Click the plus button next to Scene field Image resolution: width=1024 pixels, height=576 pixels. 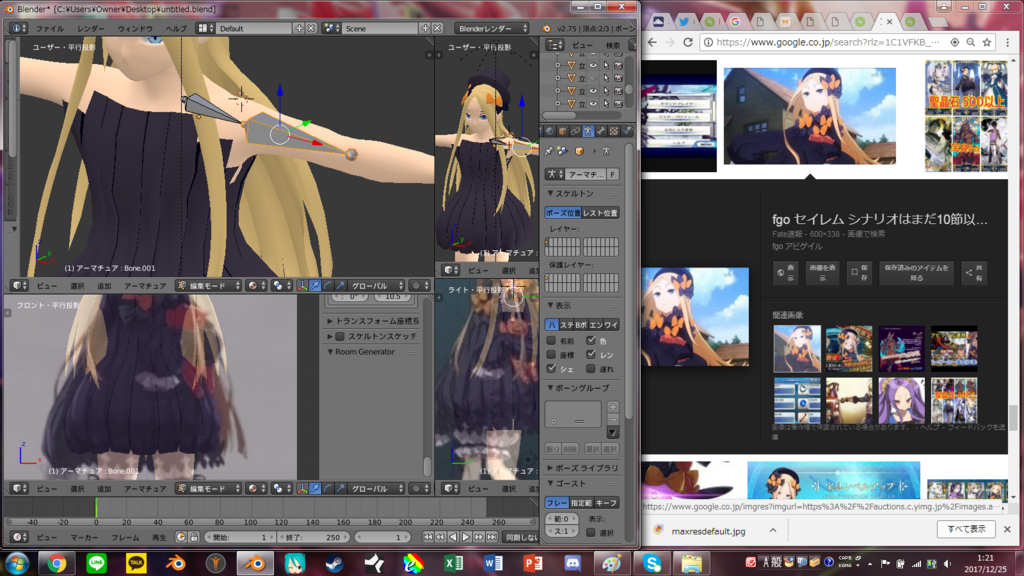tap(425, 28)
